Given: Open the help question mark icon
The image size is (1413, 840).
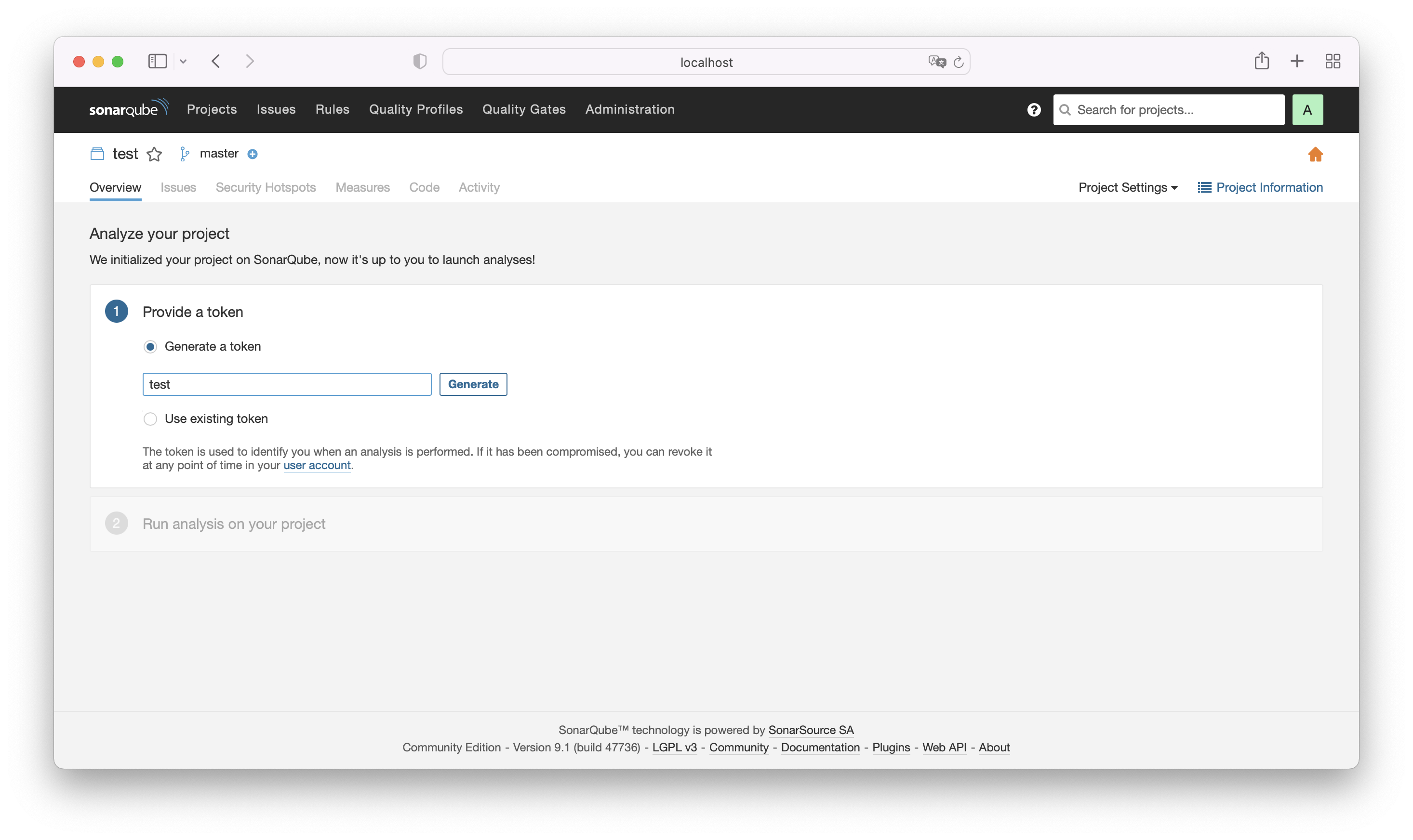Looking at the screenshot, I should pos(1034,110).
